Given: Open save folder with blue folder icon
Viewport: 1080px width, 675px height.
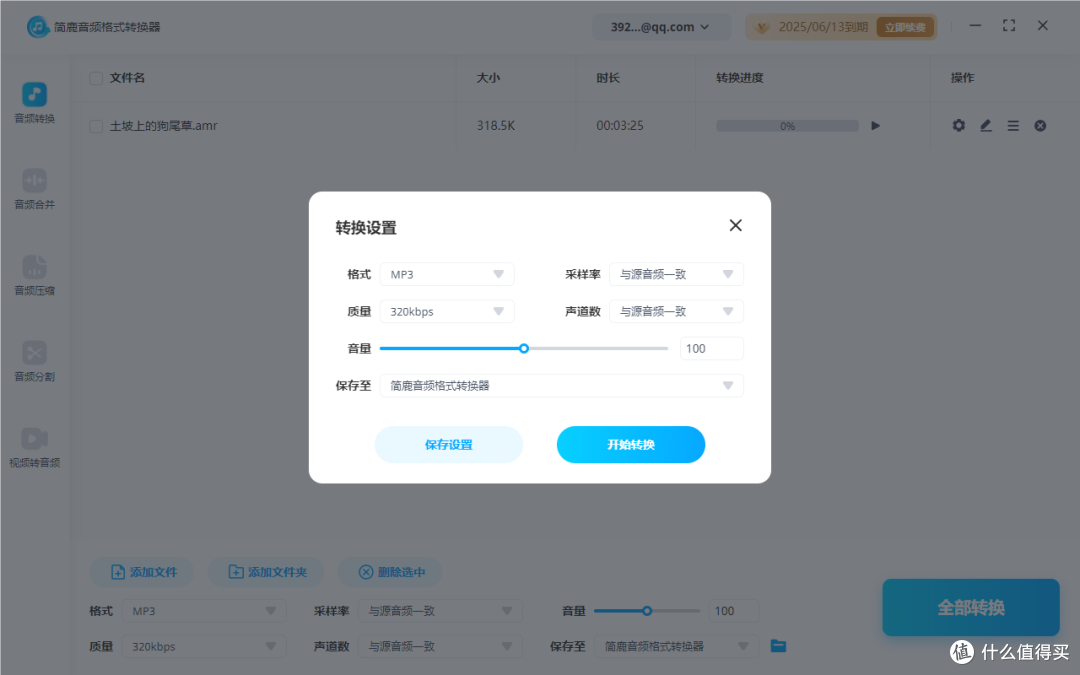Looking at the screenshot, I should [778, 646].
